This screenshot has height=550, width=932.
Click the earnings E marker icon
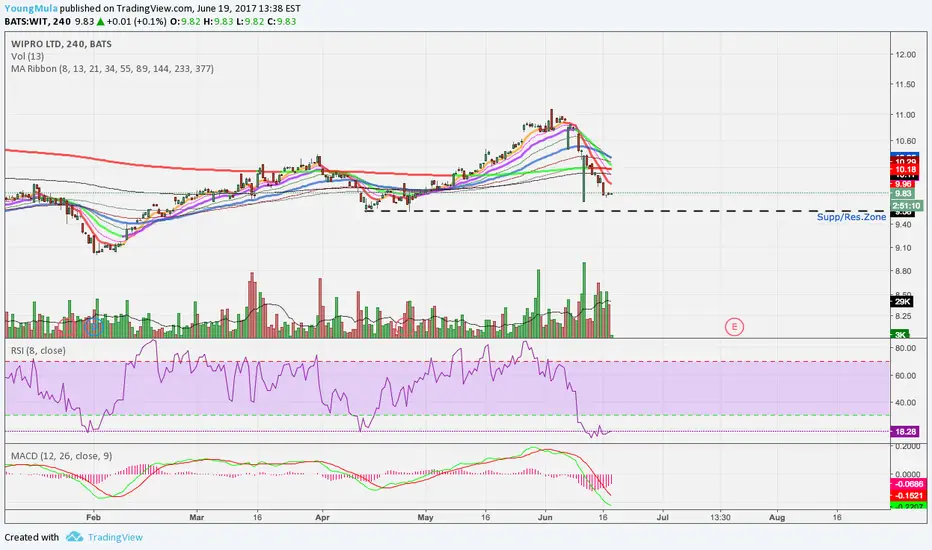click(734, 326)
